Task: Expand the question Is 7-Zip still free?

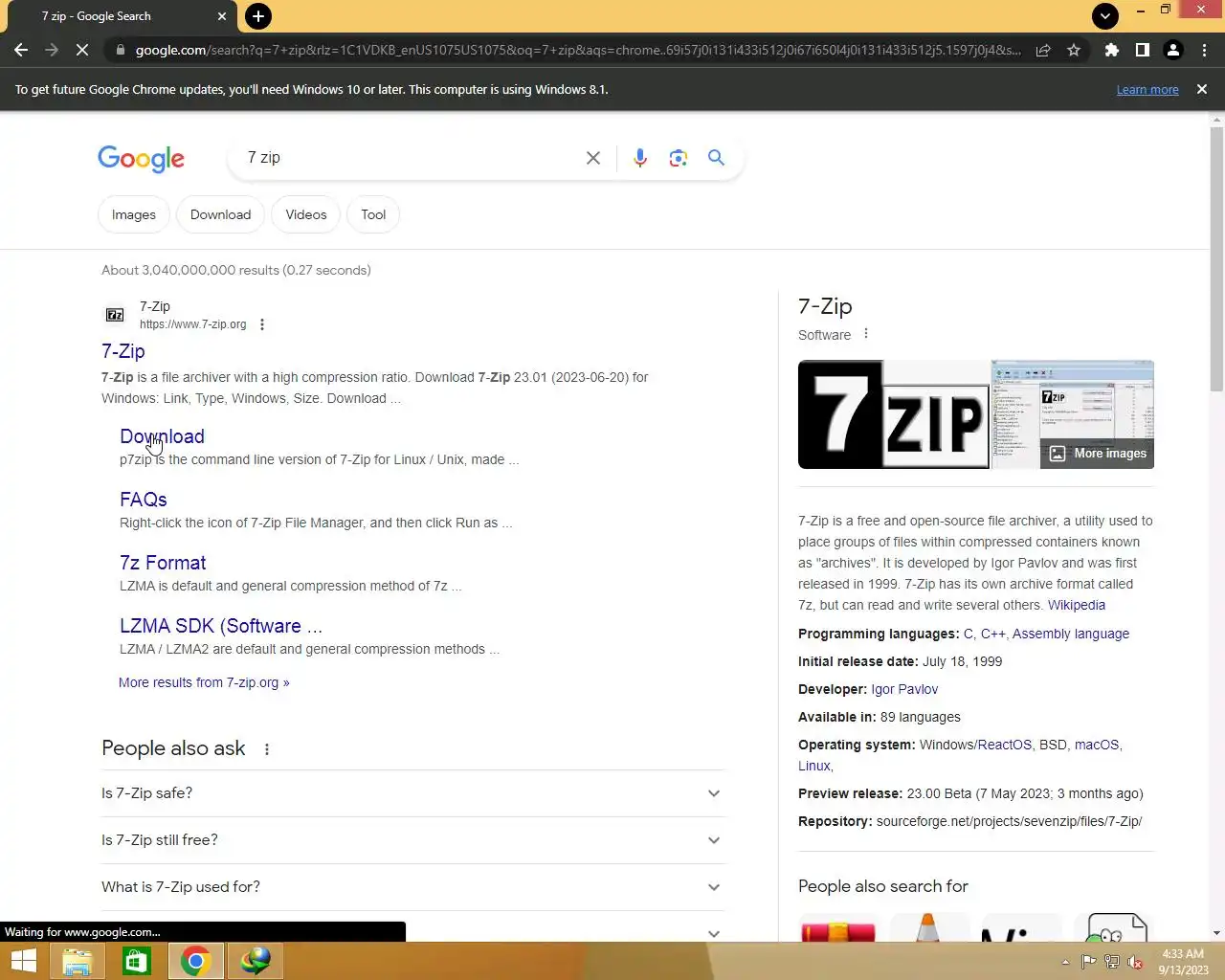Action: click(413, 840)
